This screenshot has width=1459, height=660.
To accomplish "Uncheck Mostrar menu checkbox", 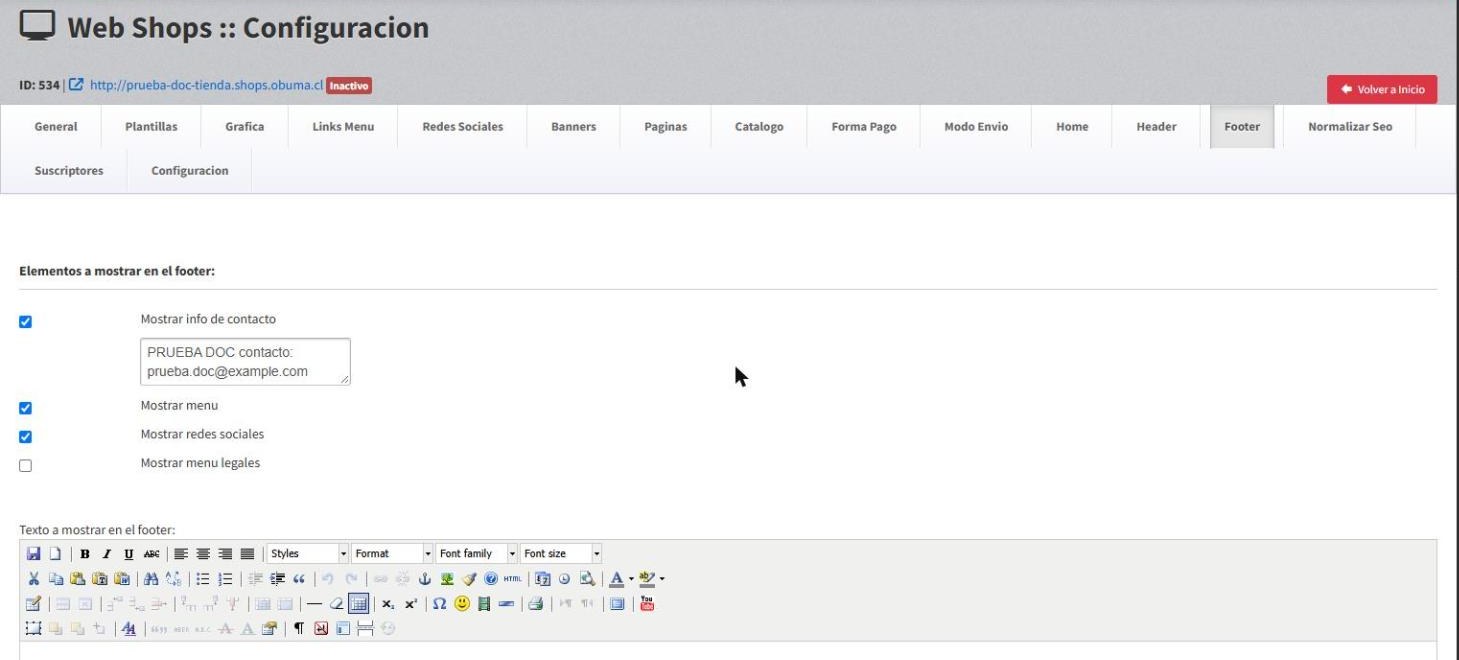I will (x=26, y=408).
